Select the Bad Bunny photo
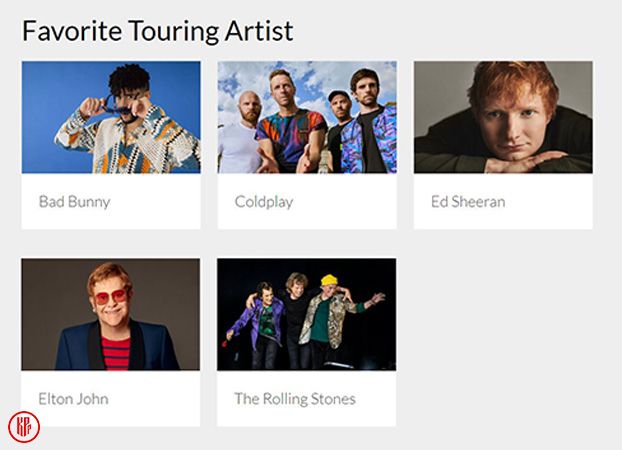Viewport: 622px width, 450px height. point(111,117)
